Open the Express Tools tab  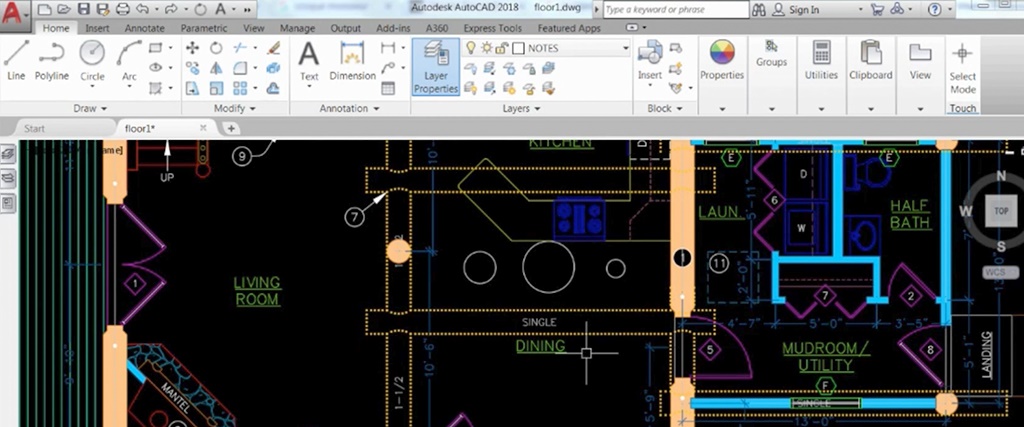click(x=492, y=28)
